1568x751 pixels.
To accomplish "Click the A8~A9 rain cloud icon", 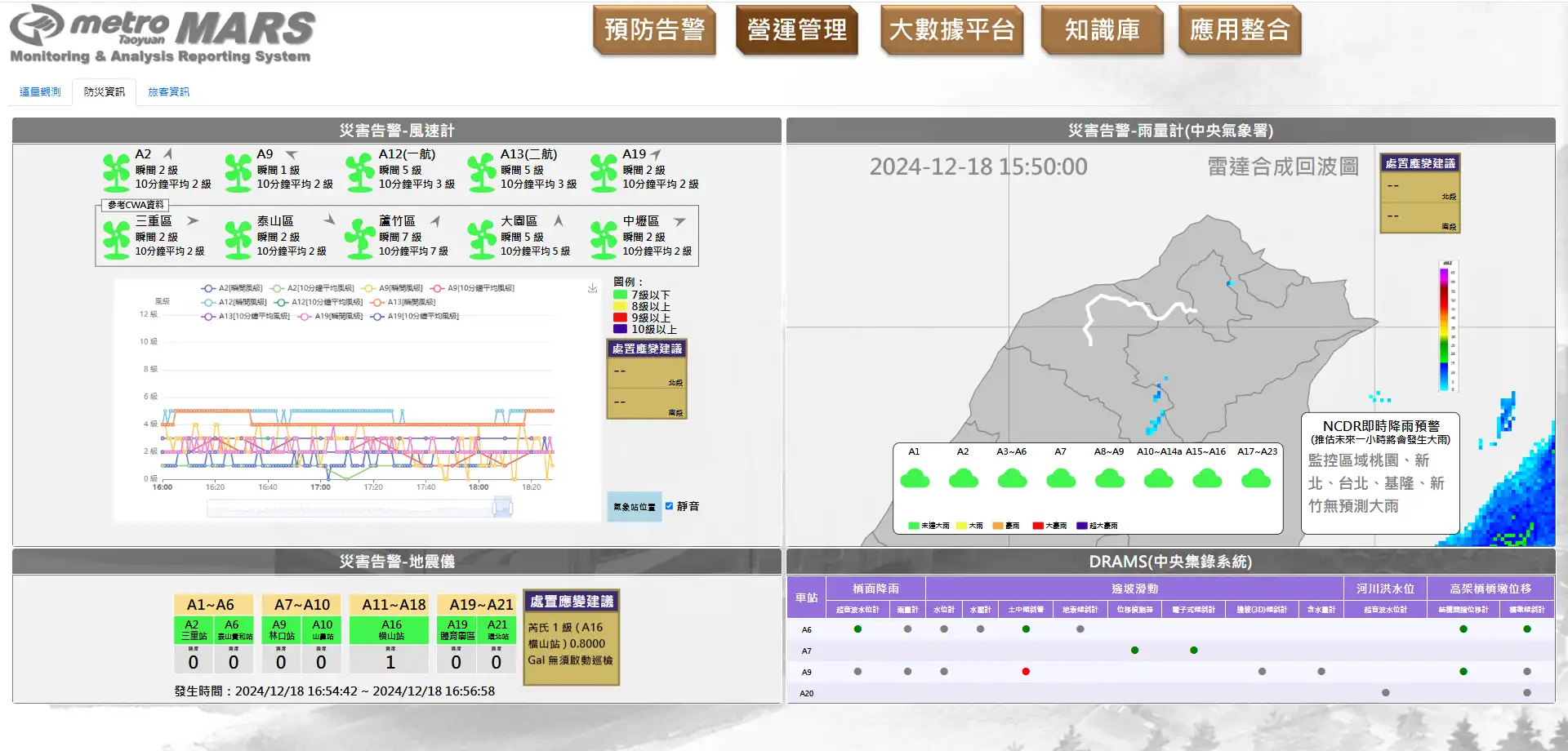I will 1110,478.
